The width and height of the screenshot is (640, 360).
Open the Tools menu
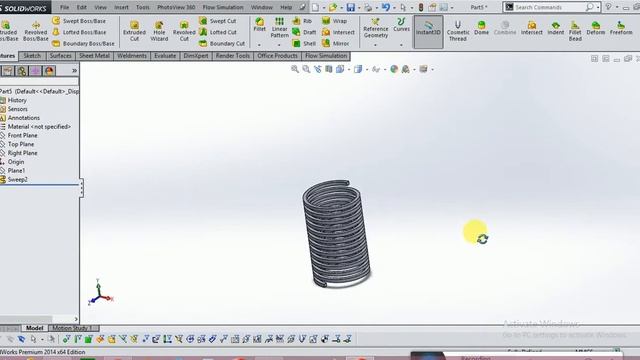point(142,7)
